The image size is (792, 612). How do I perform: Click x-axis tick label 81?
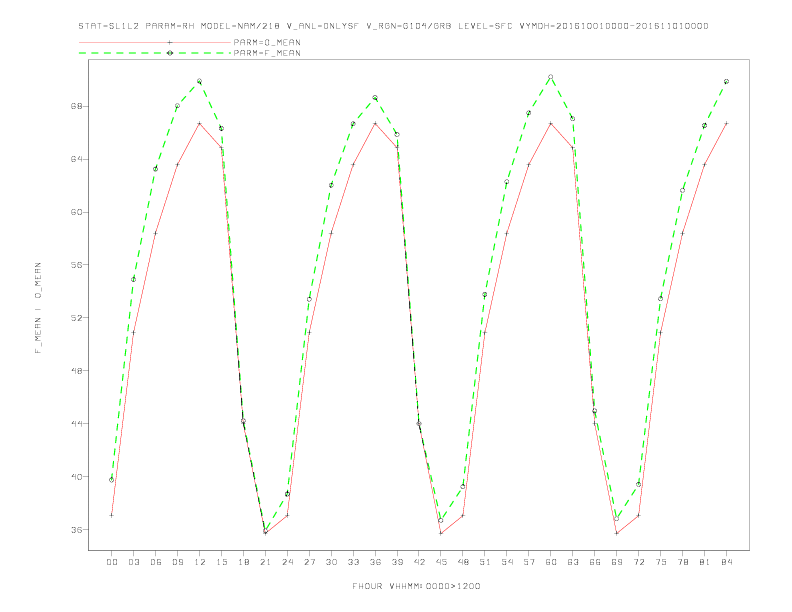point(705,562)
